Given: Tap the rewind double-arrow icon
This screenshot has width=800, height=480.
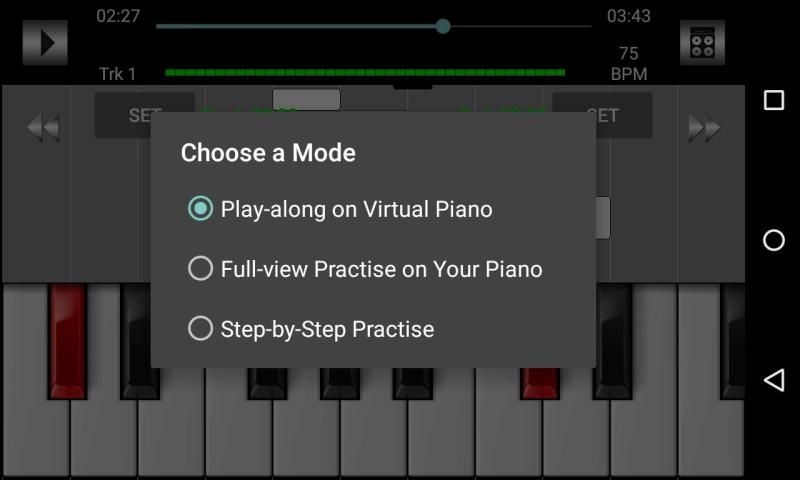Looking at the screenshot, I should tap(43, 128).
